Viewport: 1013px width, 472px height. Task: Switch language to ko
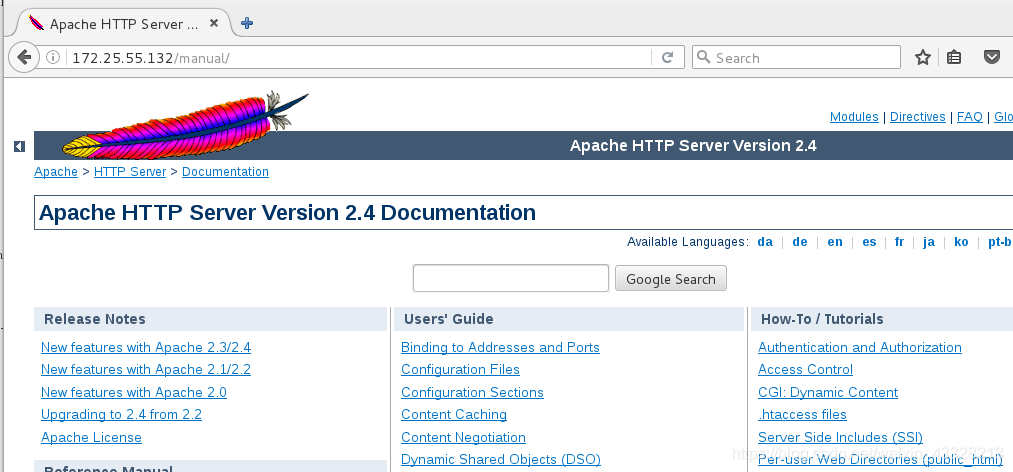point(961,242)
